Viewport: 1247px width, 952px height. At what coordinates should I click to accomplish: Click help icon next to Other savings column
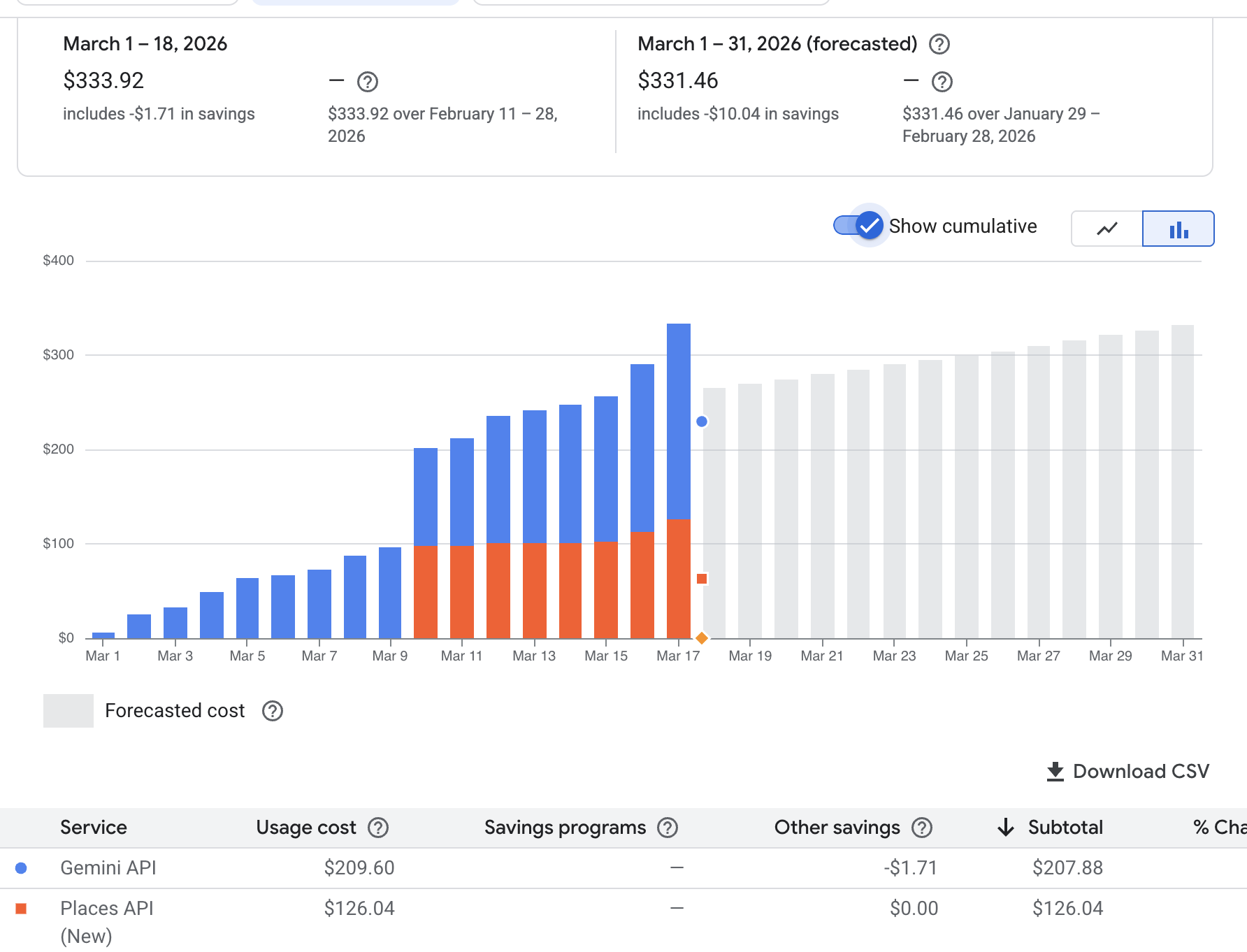coord(921,828)
